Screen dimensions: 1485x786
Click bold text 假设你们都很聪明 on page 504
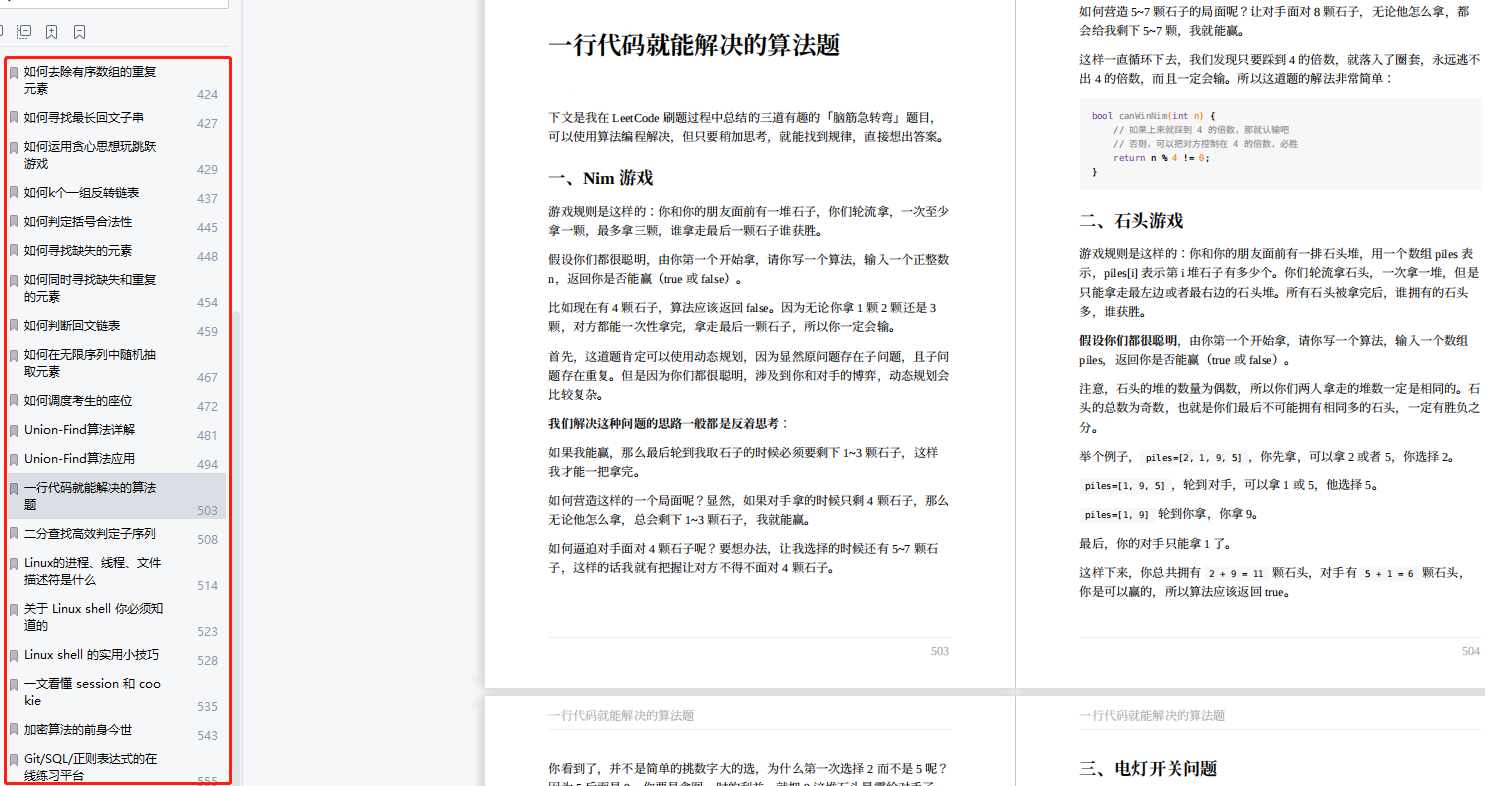(x=1128, y=341)
